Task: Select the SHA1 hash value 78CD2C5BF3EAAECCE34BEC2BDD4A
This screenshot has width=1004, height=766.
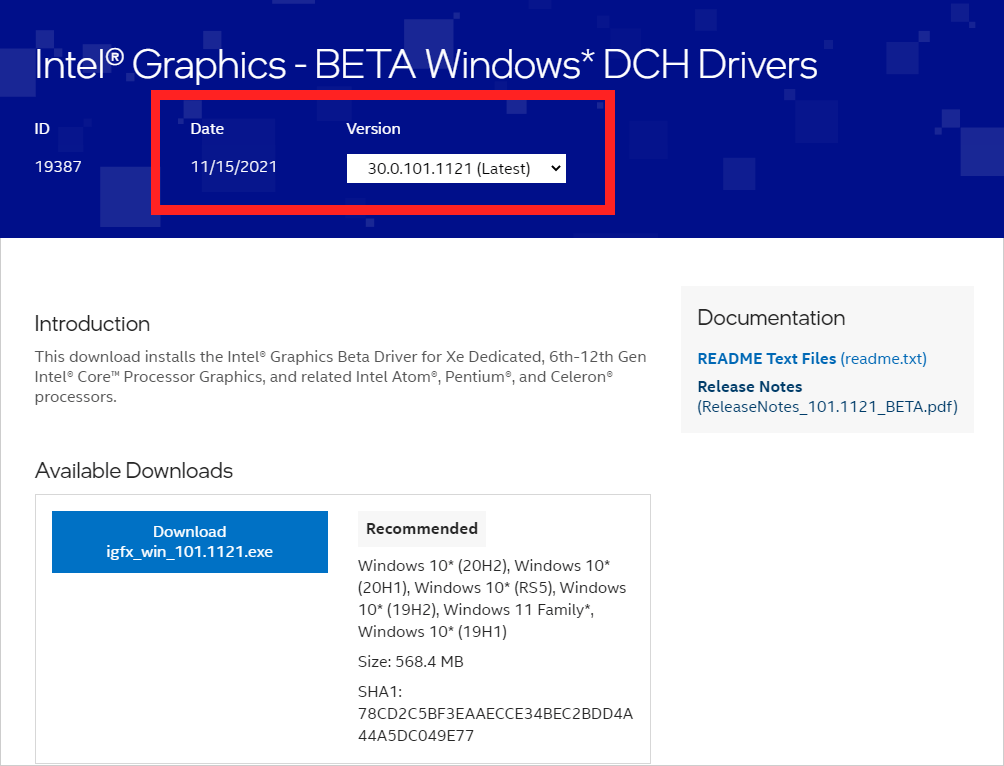Action: (x=496, y=713)
